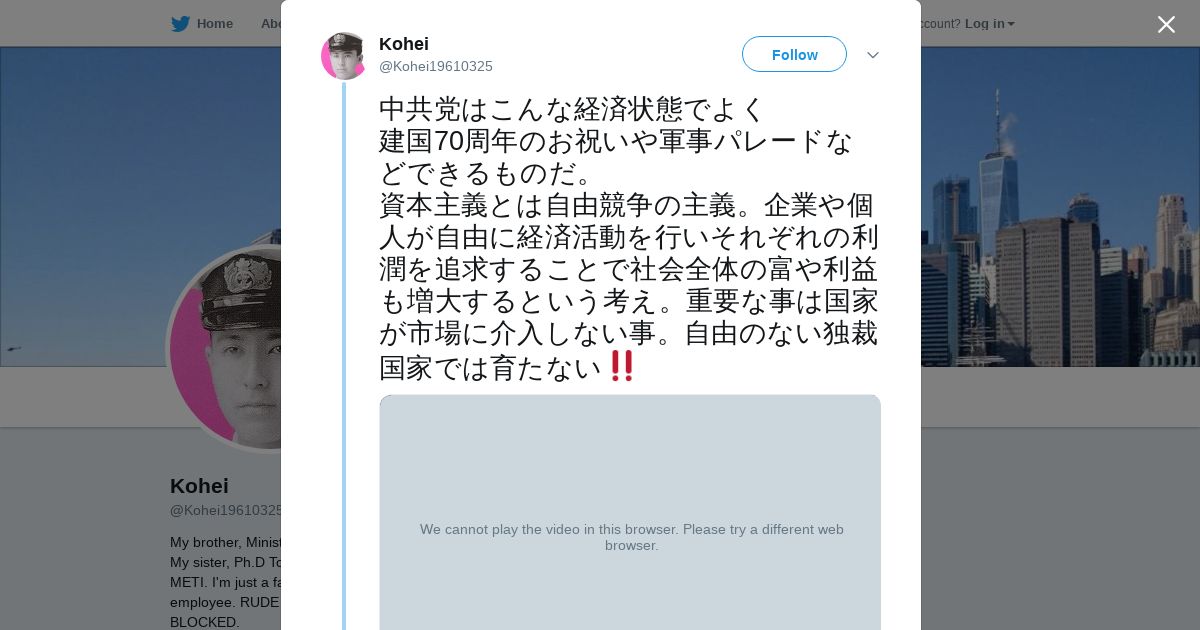Expand the tweet options chevron beside Follow
Image resolution: width=1200 pixels, height=630 pixels.
pos(873,55)
